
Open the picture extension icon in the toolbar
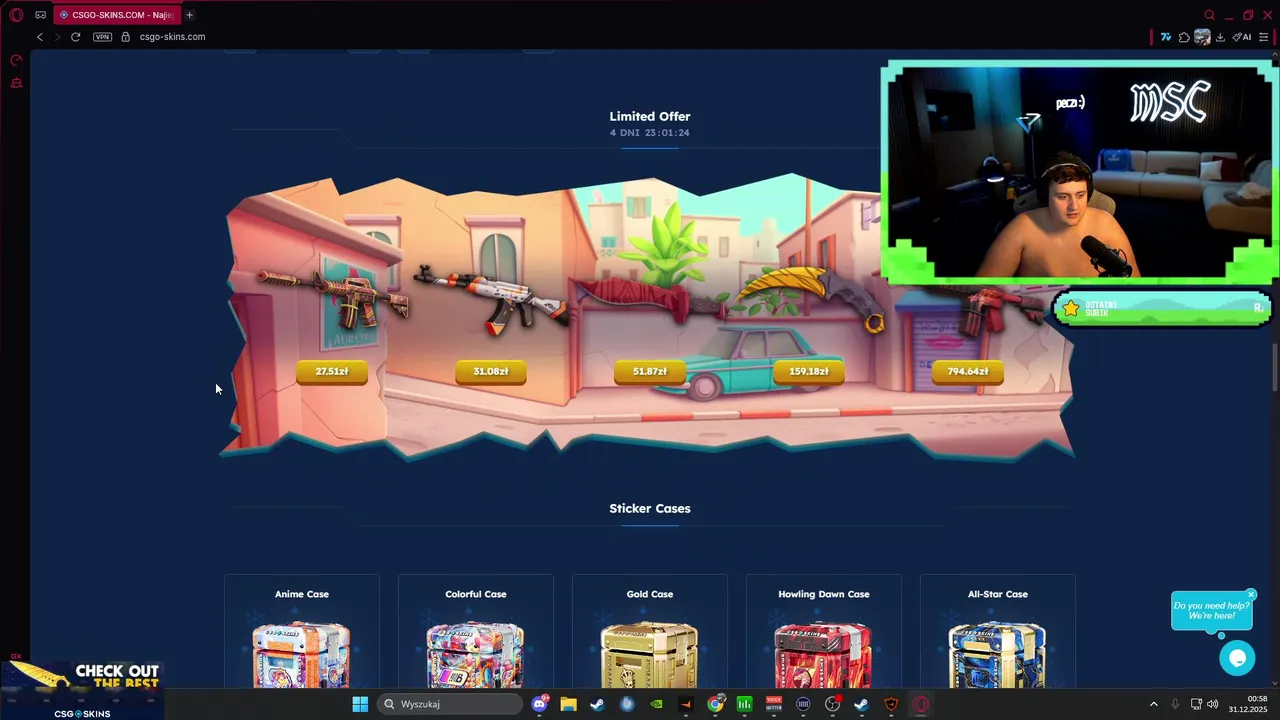click(x=1202, y=37)
